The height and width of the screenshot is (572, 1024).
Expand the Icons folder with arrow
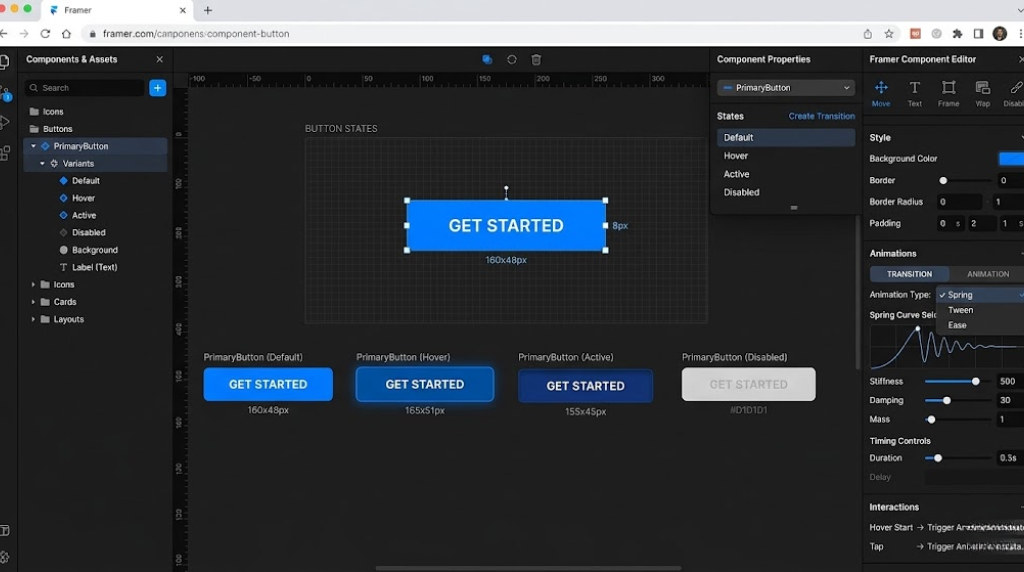pos(33,285)
